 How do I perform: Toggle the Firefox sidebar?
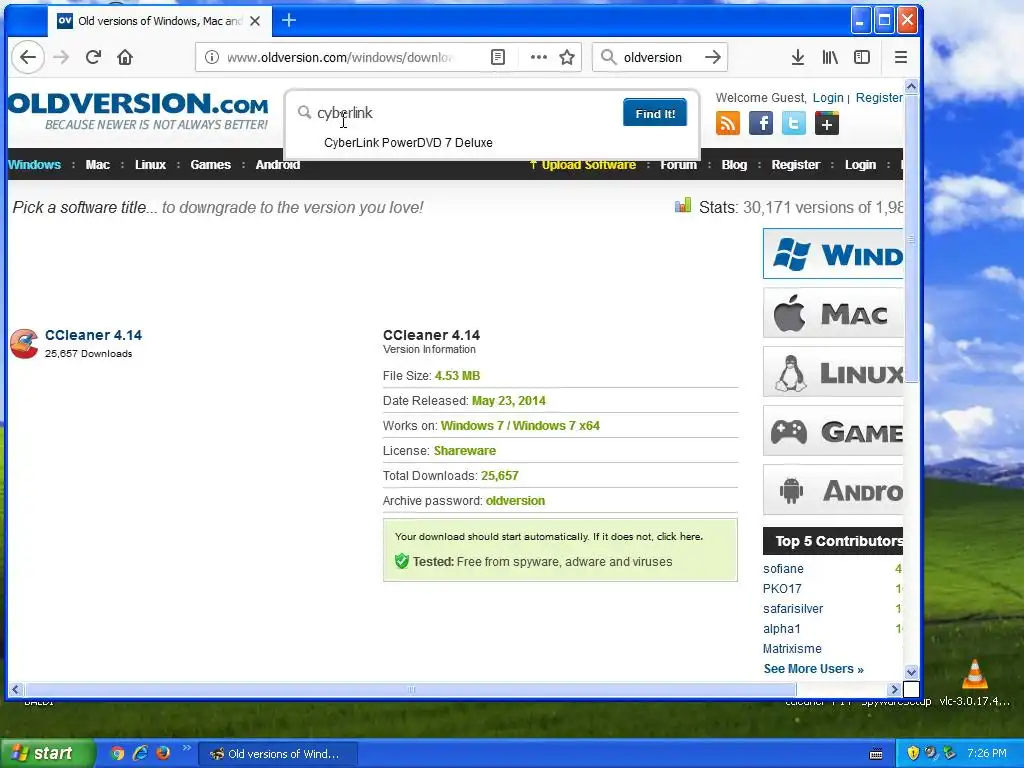pyautogui.click(x=862, y=57)
